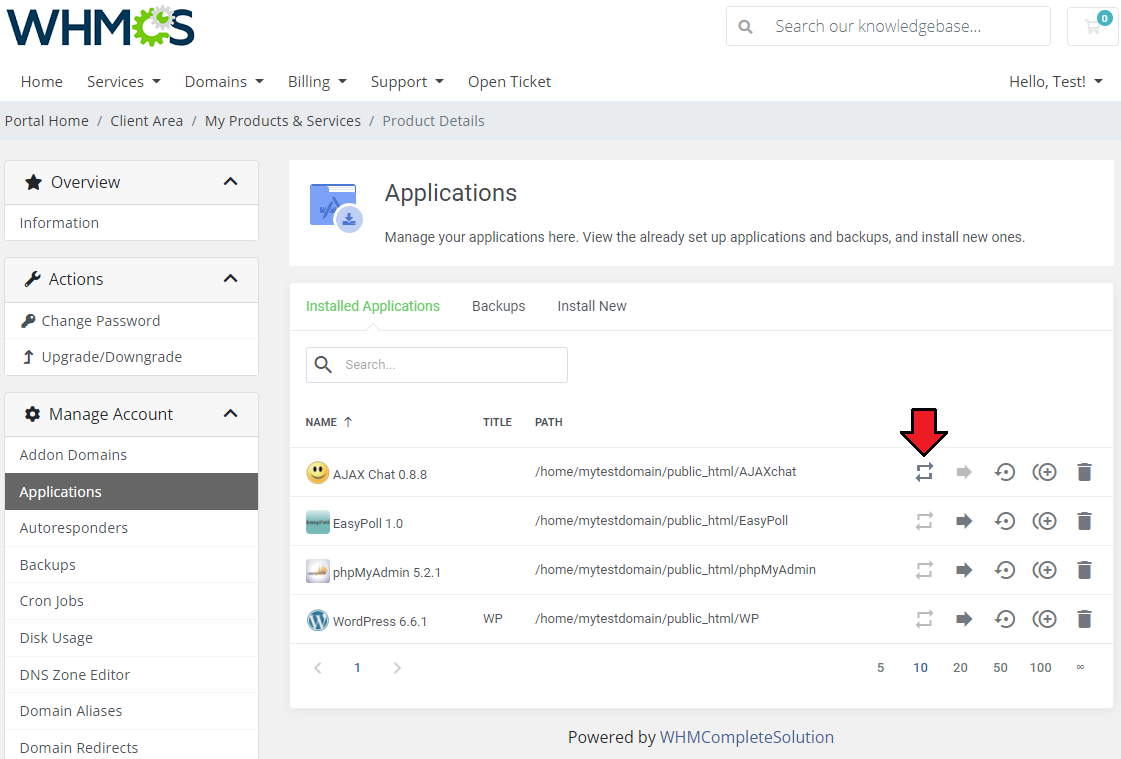The image size is (1121, 759).
Task: Open Disk Usage in sidebar
Action: [x=132, y=638]
